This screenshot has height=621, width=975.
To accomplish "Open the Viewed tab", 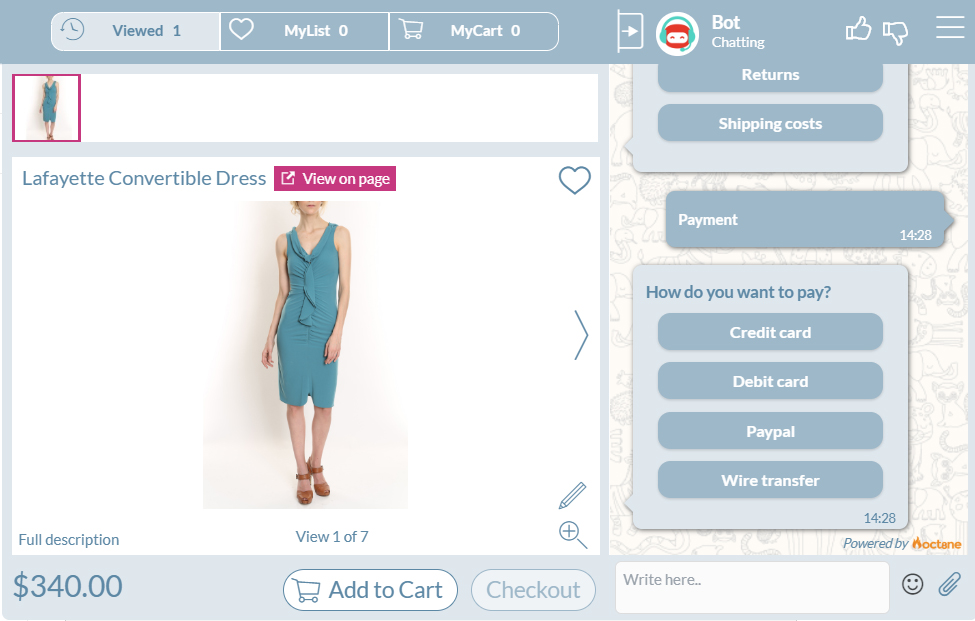I will [136, 31].
